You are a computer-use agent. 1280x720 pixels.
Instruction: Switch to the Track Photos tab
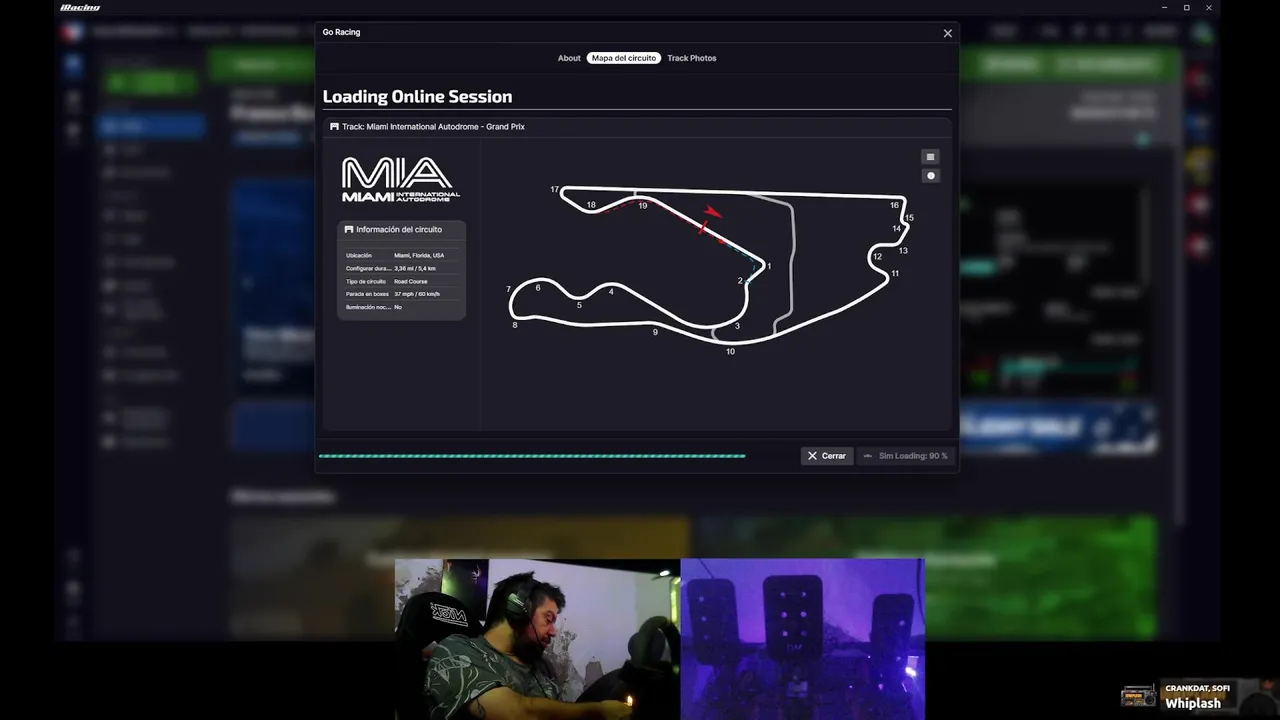coord(692,58)
